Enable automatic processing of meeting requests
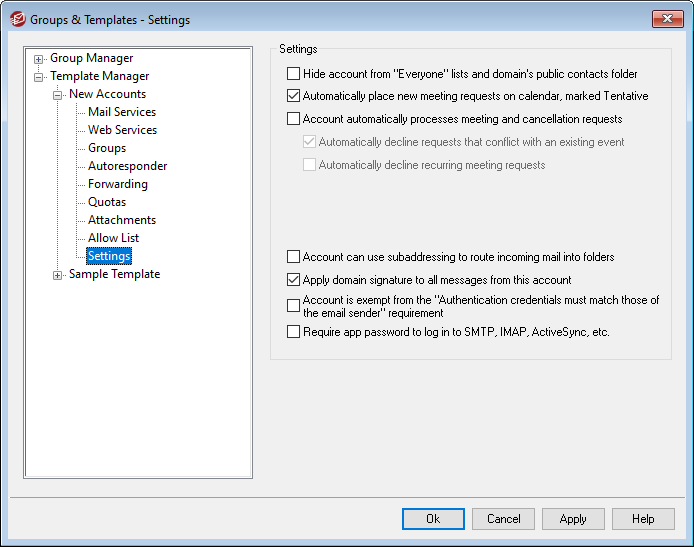Viewport: 694px width, 547px height. pos(293,119)
